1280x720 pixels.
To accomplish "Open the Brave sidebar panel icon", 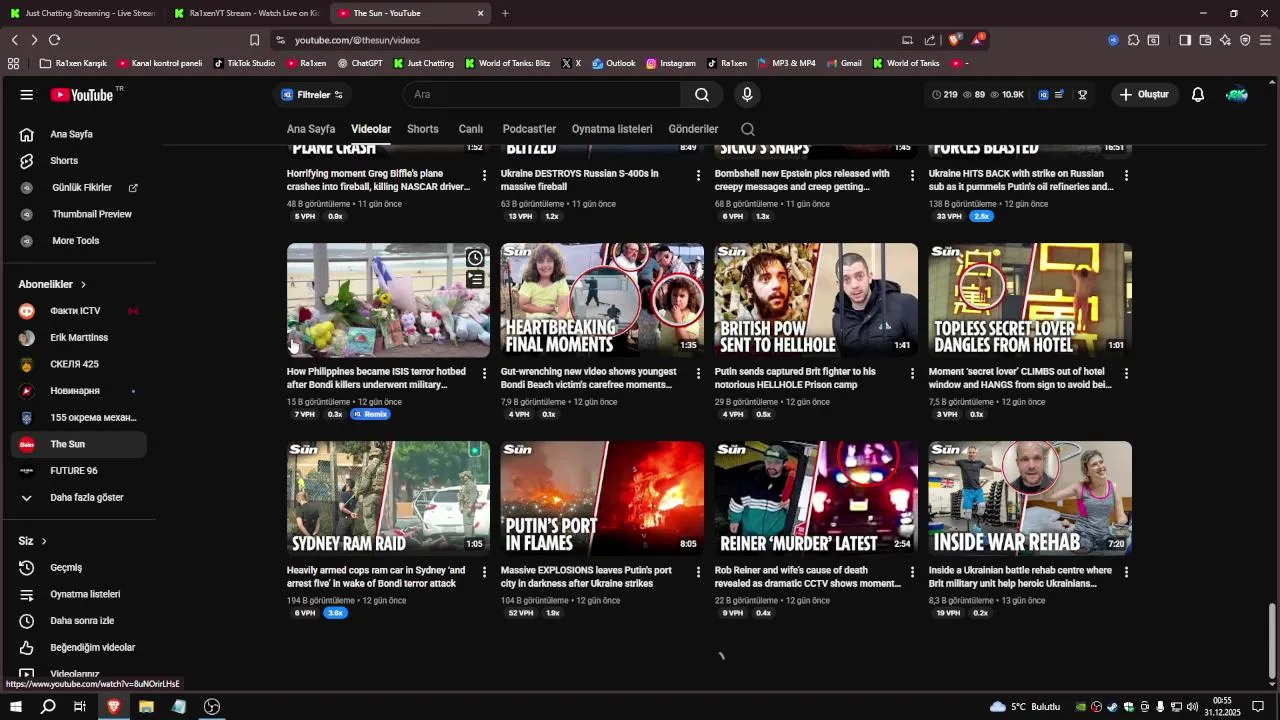I will point(1185,40).
